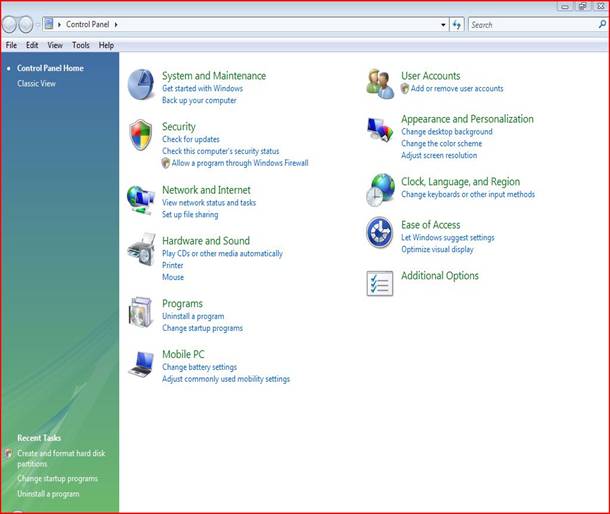The image size is (610, 514).
Task: Click the Back navigation arrow button
Action: [x=9, y=25]
